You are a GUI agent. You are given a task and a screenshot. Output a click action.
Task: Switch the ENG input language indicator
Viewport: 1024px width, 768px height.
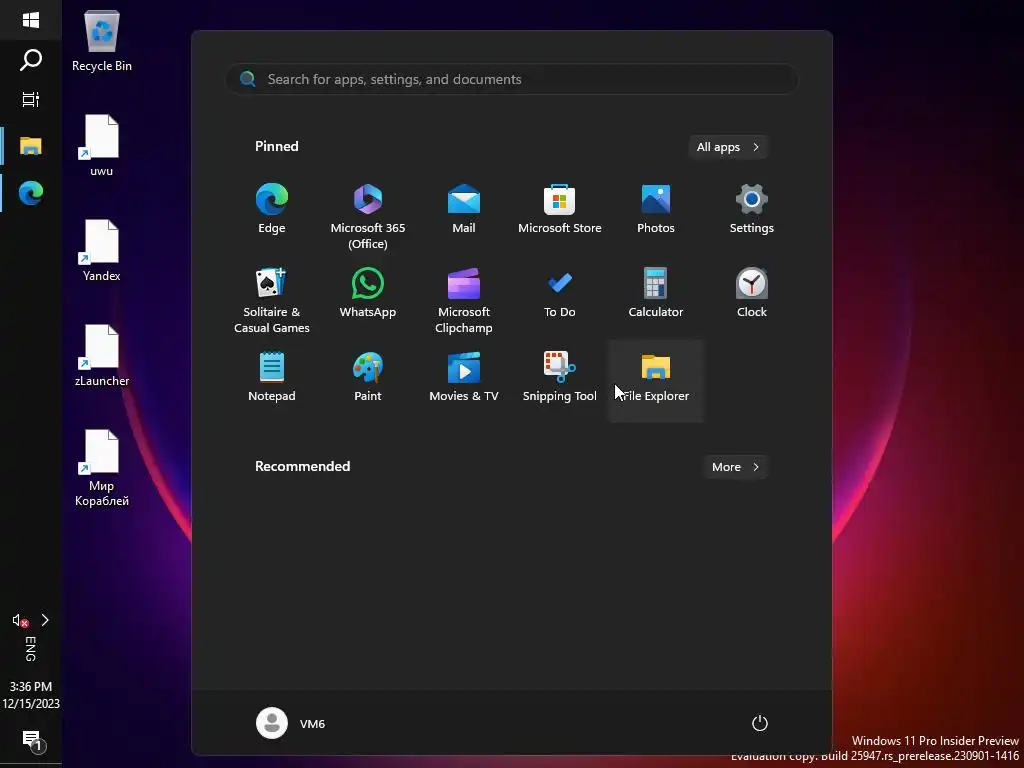[x=31, y=649]
